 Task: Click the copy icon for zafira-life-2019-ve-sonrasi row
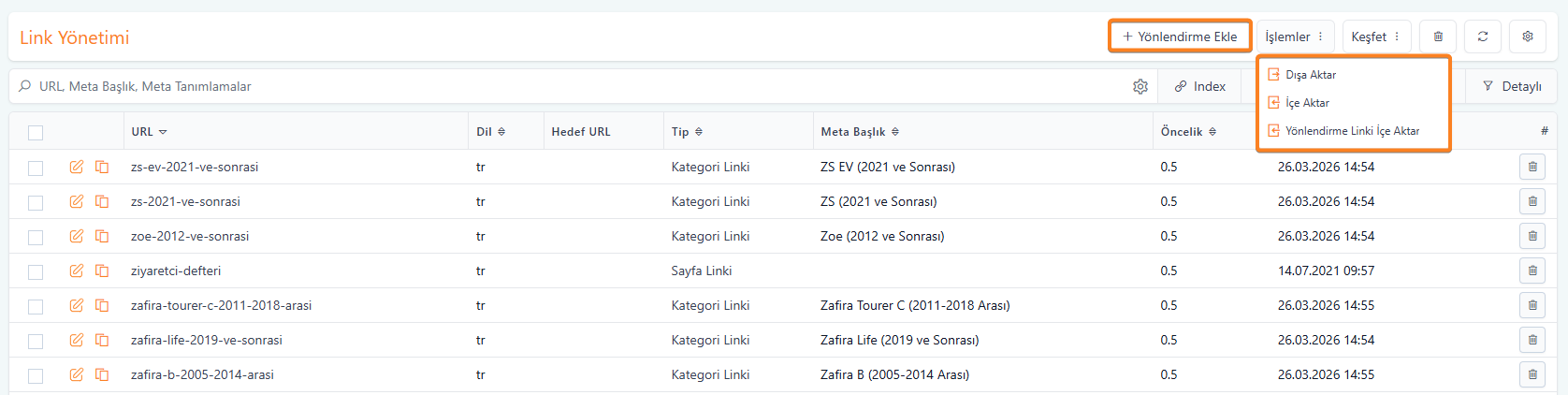click(102, 340)
